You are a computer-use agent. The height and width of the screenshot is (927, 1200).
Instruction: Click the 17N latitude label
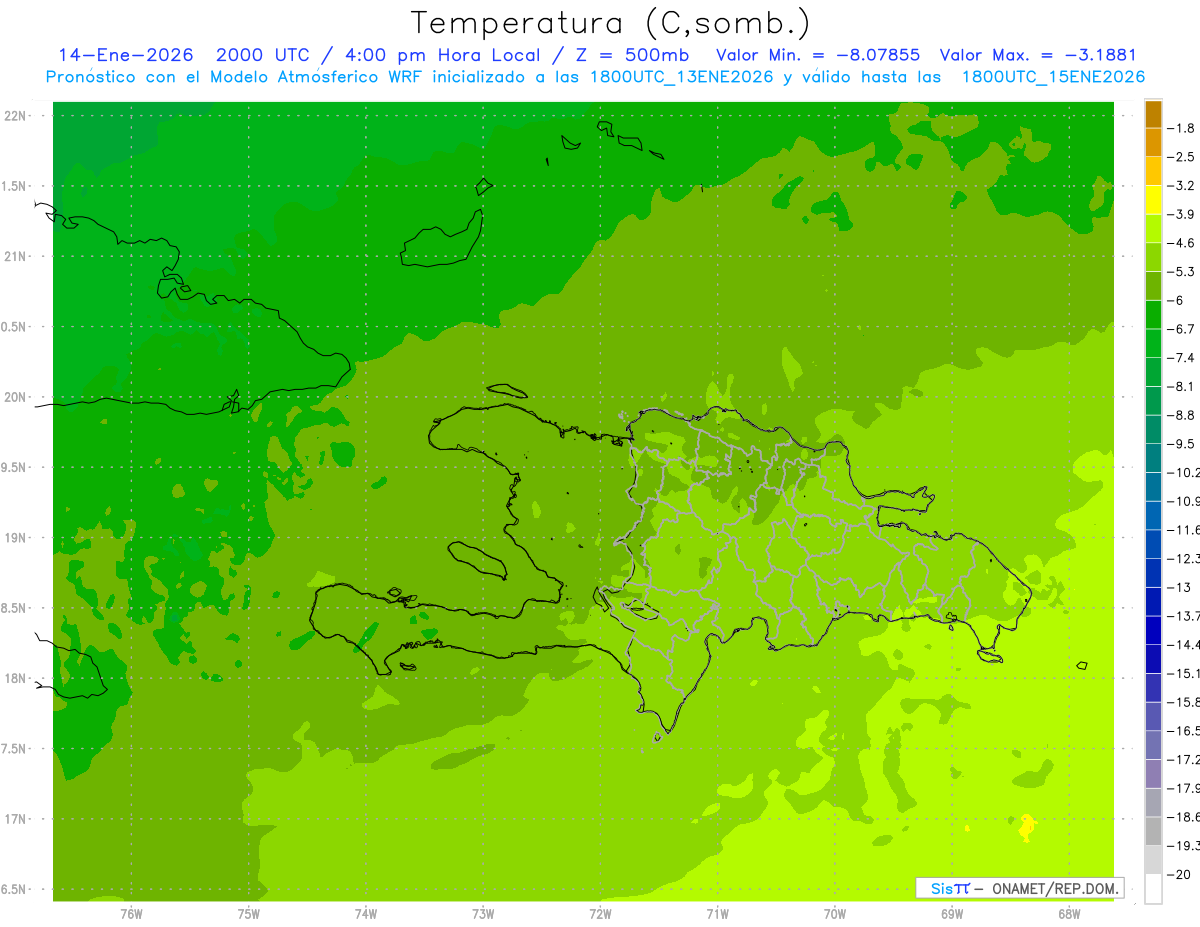[15, 819]
